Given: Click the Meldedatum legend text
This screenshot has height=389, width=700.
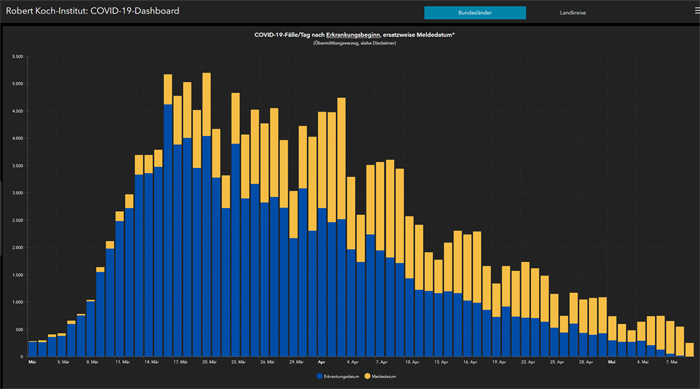Looking at the screenshot, I should pyautogui.click(x=384, y=376).
